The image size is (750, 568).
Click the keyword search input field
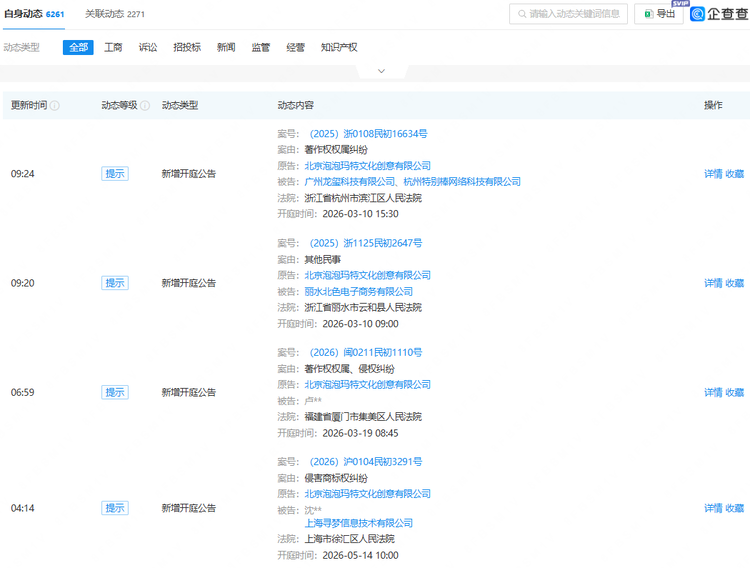(575, 14)
